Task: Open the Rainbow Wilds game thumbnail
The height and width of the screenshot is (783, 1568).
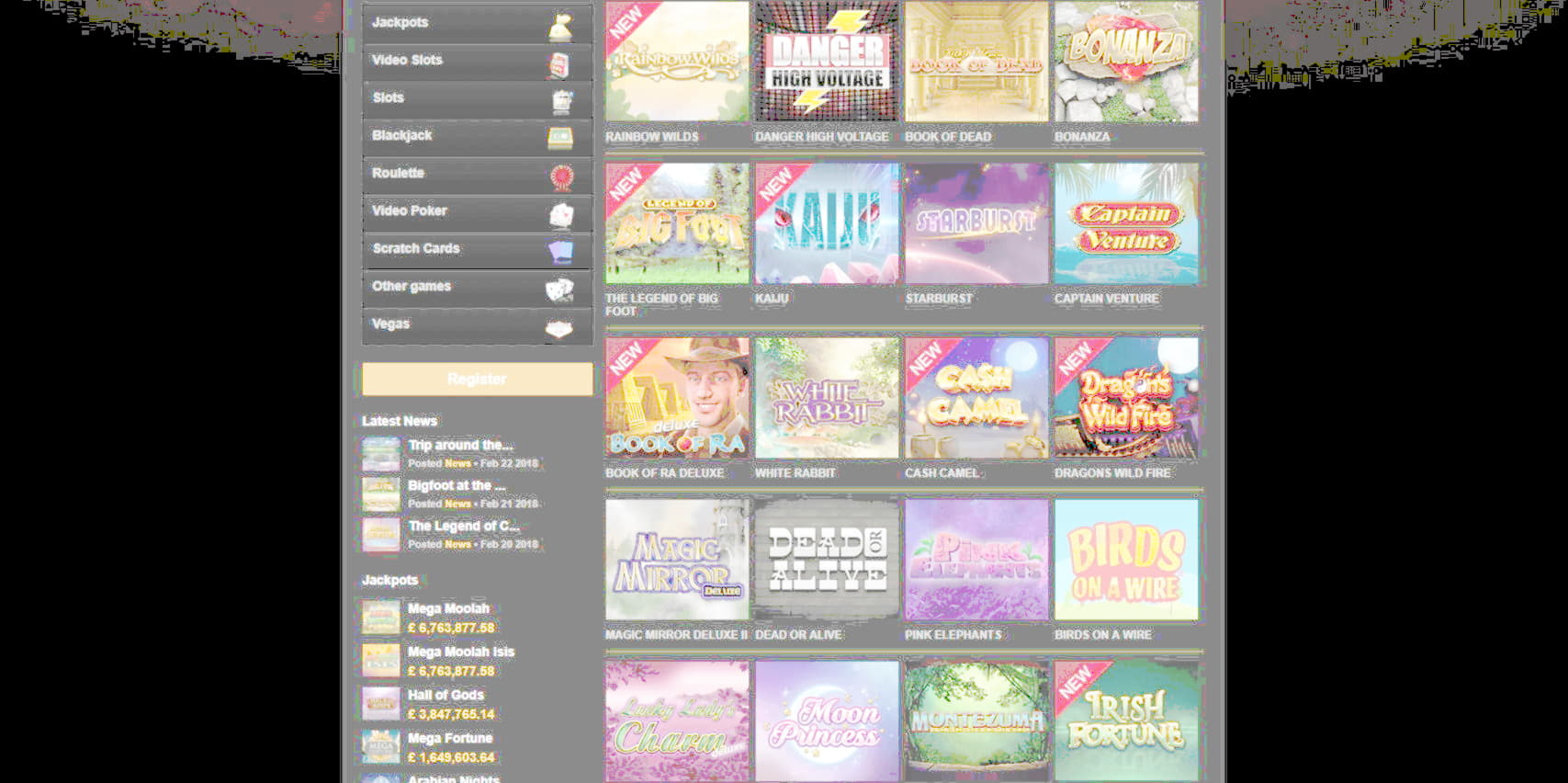Action: click(677, 62)
